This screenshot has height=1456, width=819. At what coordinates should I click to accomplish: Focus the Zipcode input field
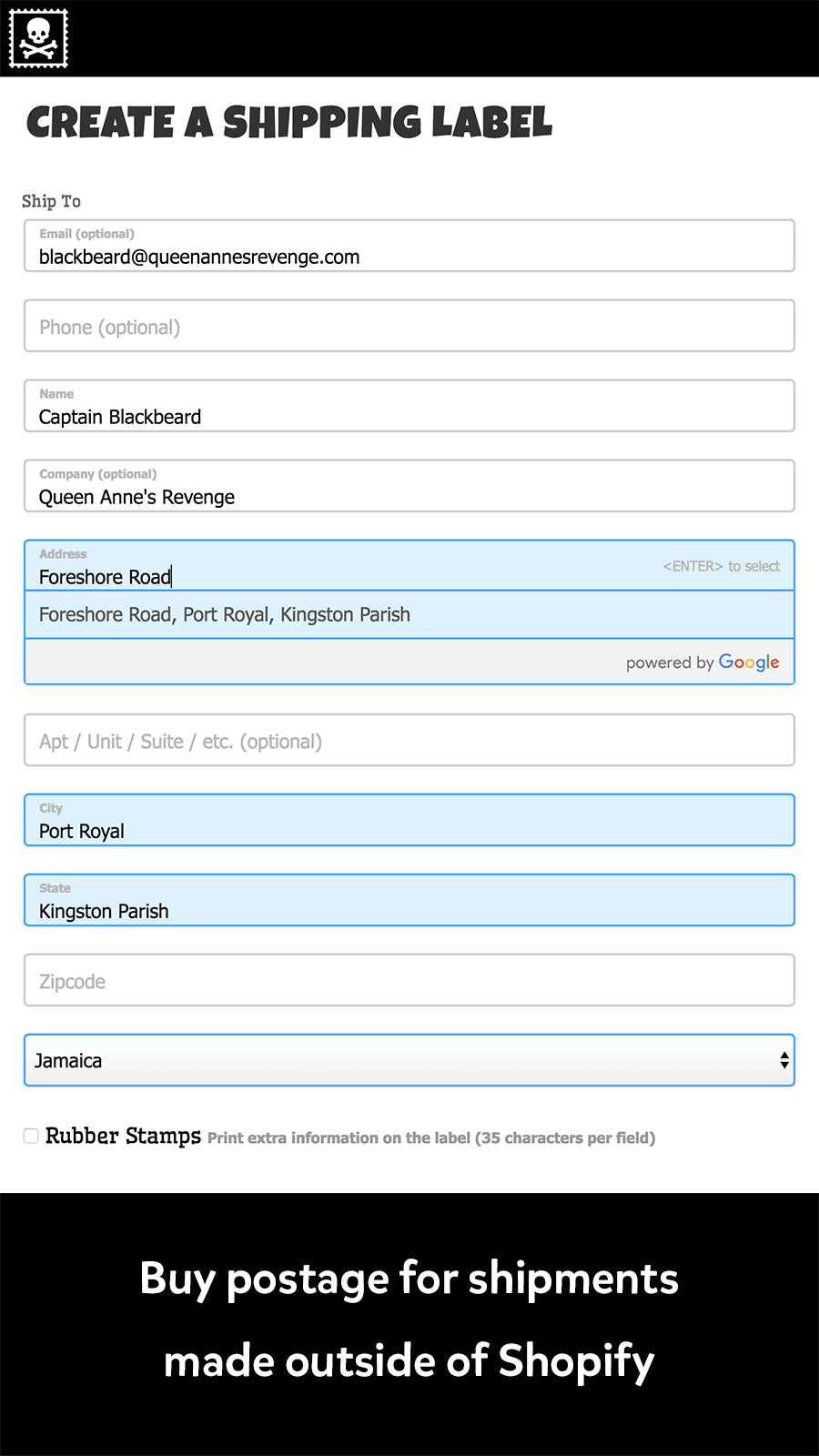409,981
